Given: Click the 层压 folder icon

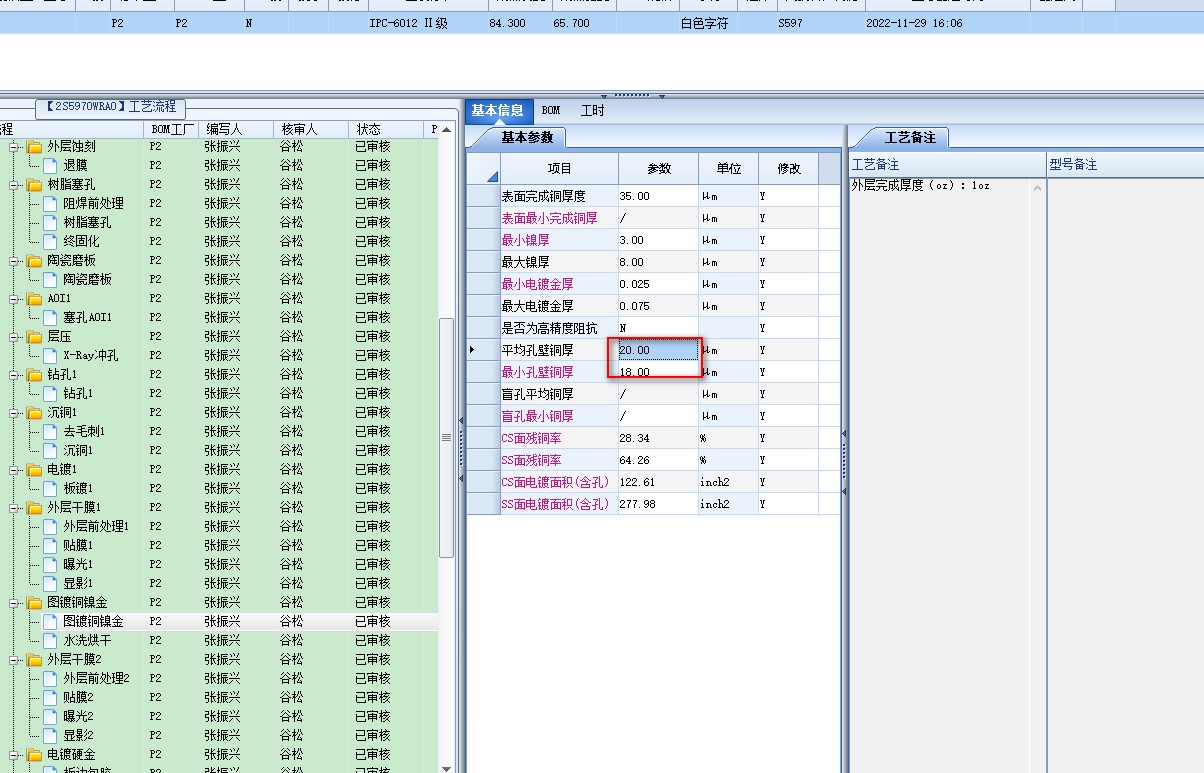Looking at the screenshot, I should pyautogui.click(x=33, y=337).
